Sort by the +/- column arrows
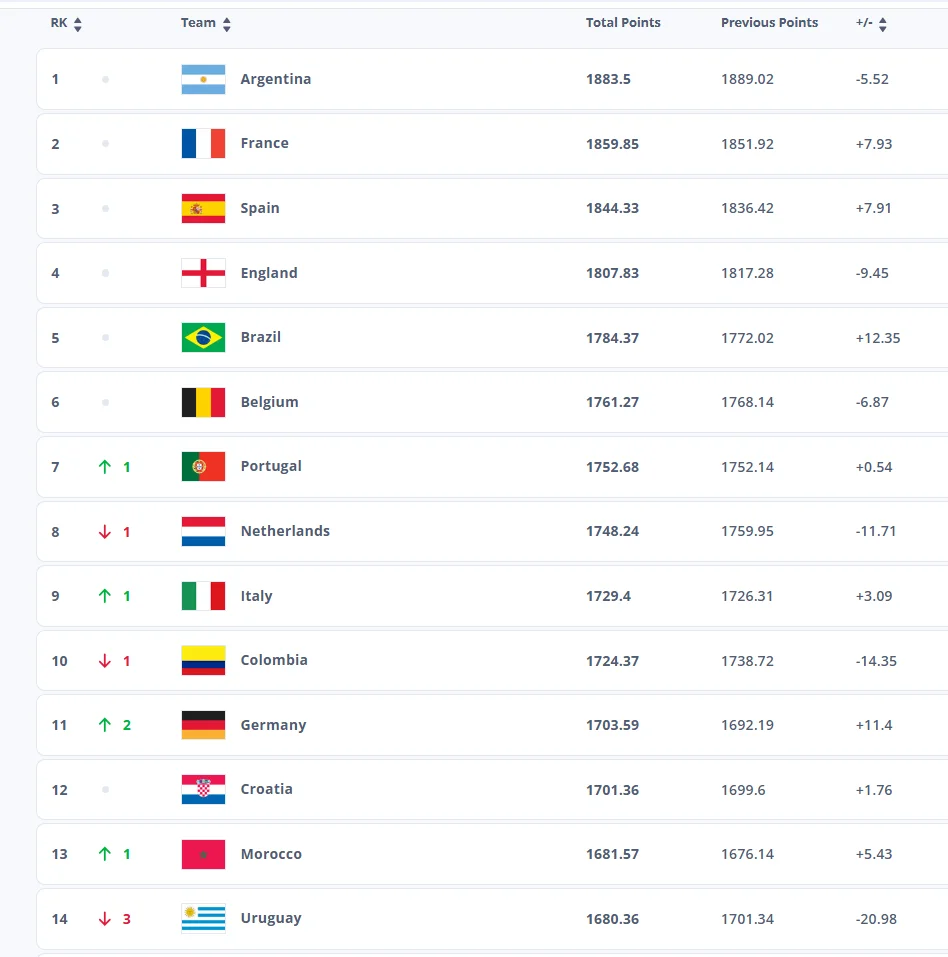This screenshot has height=957, width=948. pyautogui.click(x=883, y=24)
